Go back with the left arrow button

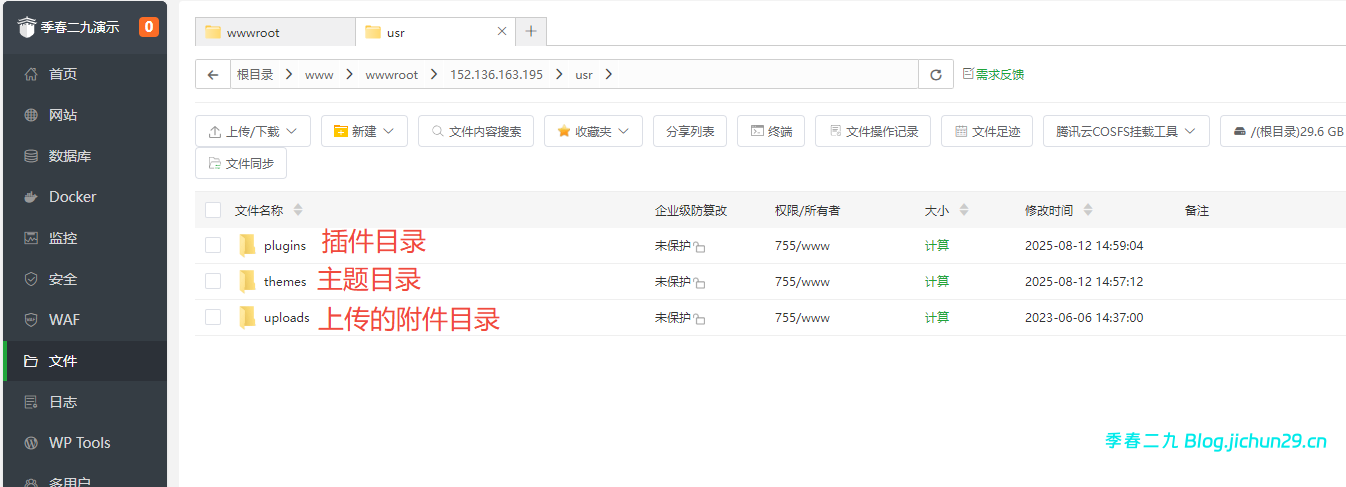click(x=212, y=74)
